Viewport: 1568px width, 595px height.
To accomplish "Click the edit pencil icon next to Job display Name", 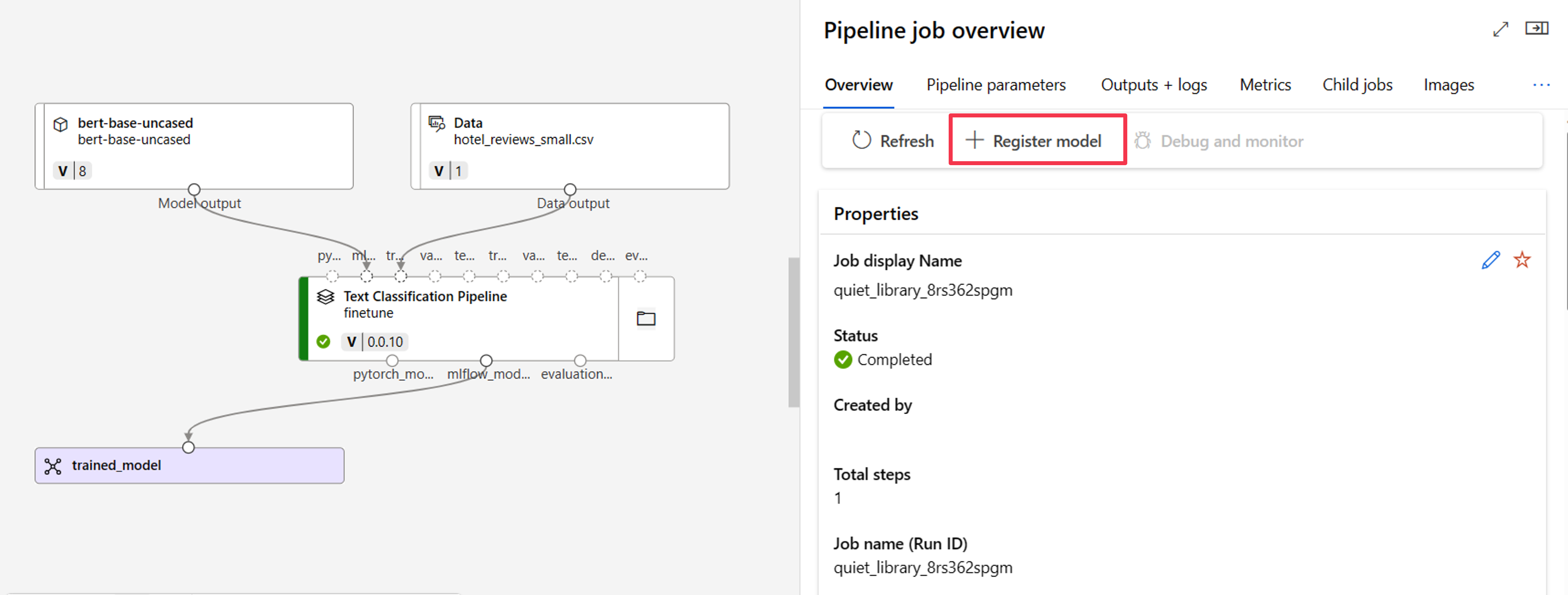I will pos(1490,260).
